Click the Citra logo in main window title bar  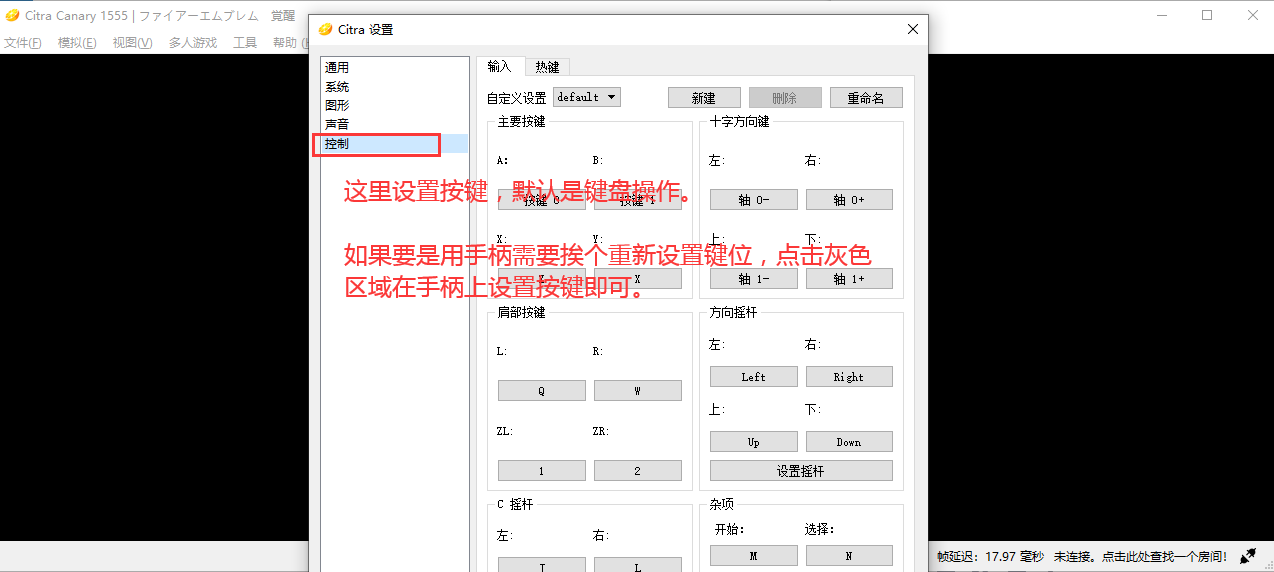12,16
